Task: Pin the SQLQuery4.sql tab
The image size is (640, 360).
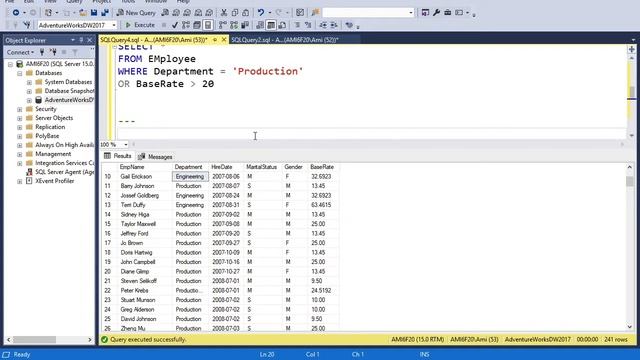Action: pos(215,40)
